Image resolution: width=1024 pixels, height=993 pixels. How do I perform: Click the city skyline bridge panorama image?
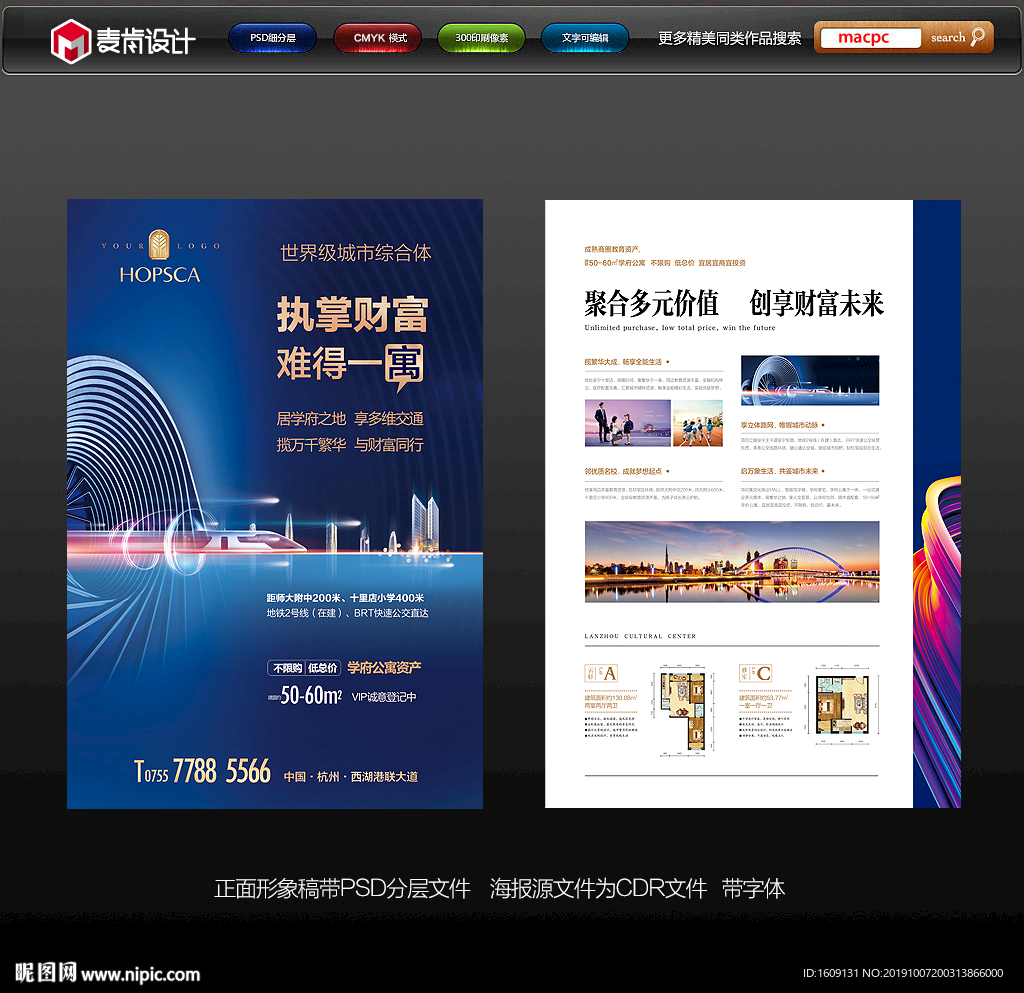pyautogui.click(x=731, y=561)
